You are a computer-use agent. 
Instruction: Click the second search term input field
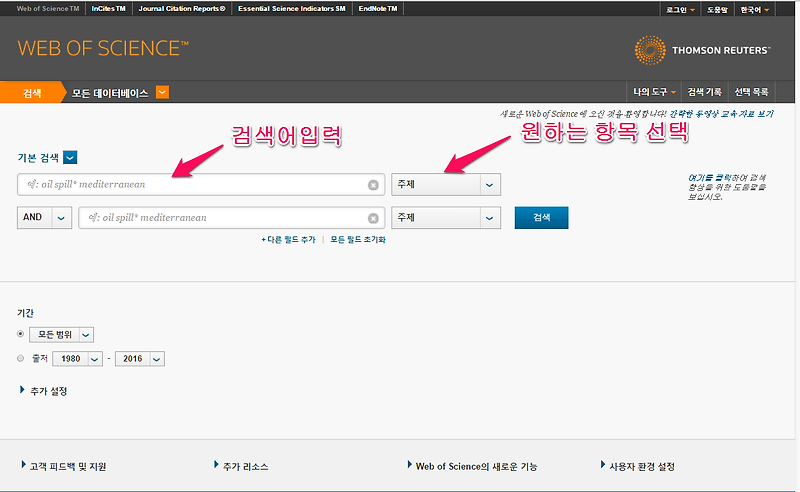click(x=232, y=218)
